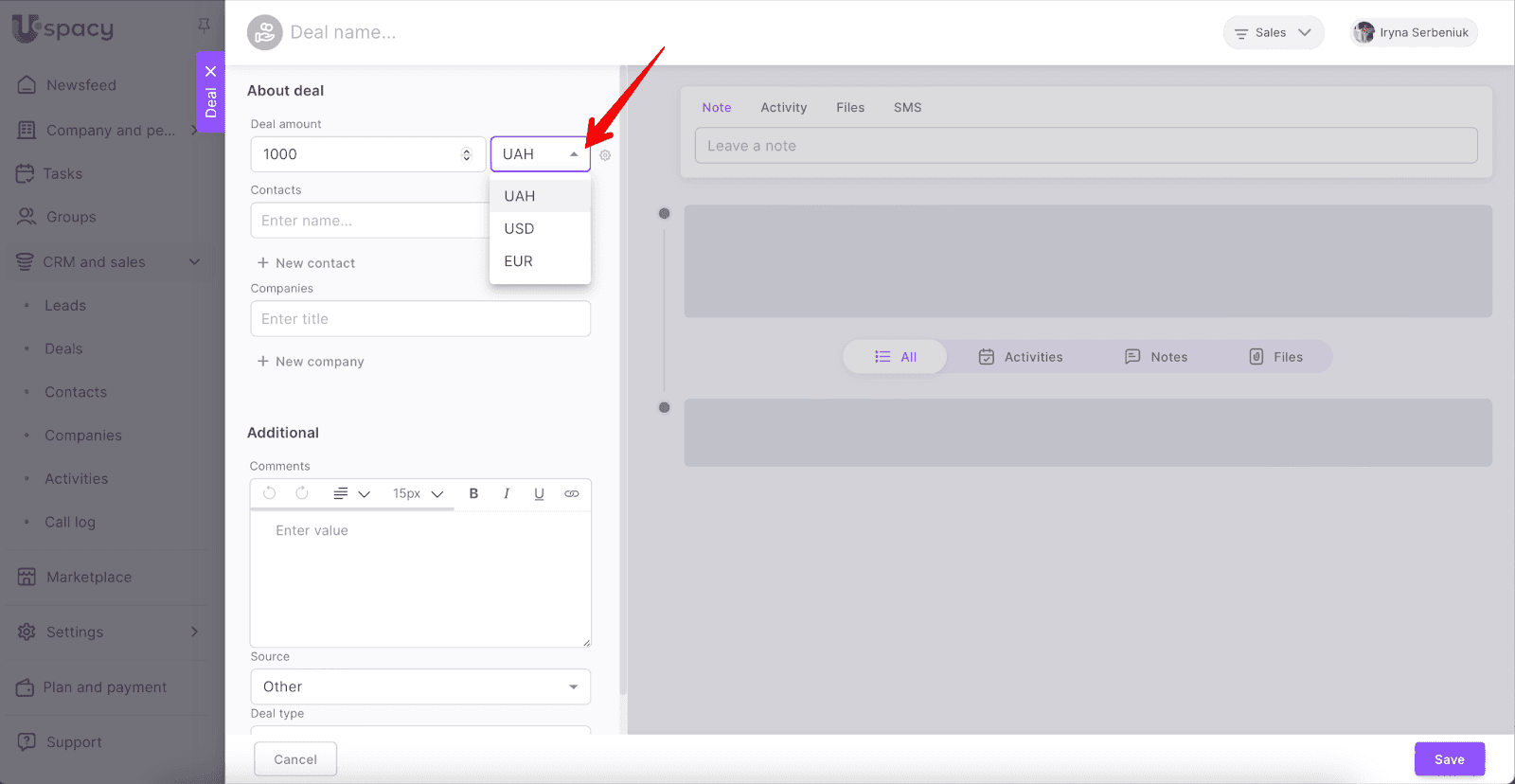Screen dimensions: 1515x784
Task: Close the Deal panel with X
Action: [210, 71]
